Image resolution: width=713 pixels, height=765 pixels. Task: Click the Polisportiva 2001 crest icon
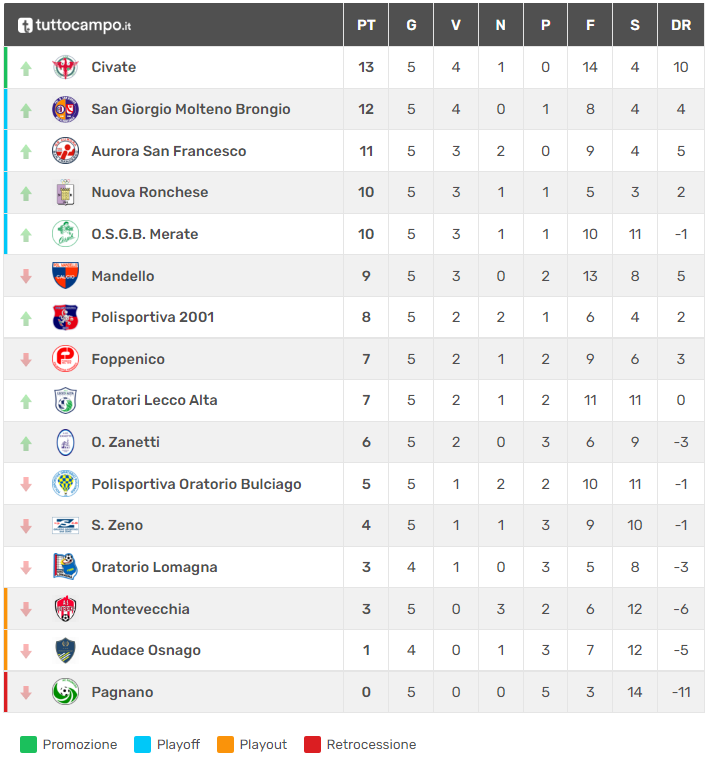point(65,318)
